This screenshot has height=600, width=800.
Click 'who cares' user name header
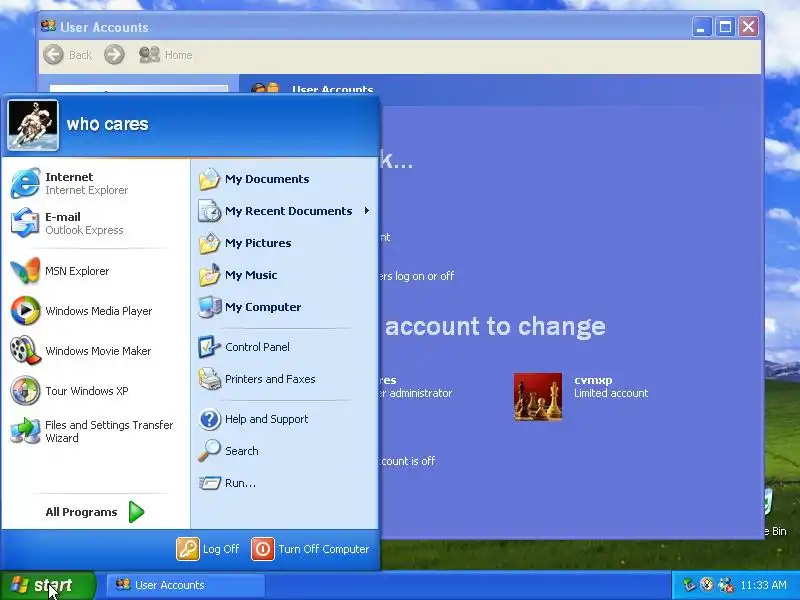pyautogui.click(x=107, y=124)
